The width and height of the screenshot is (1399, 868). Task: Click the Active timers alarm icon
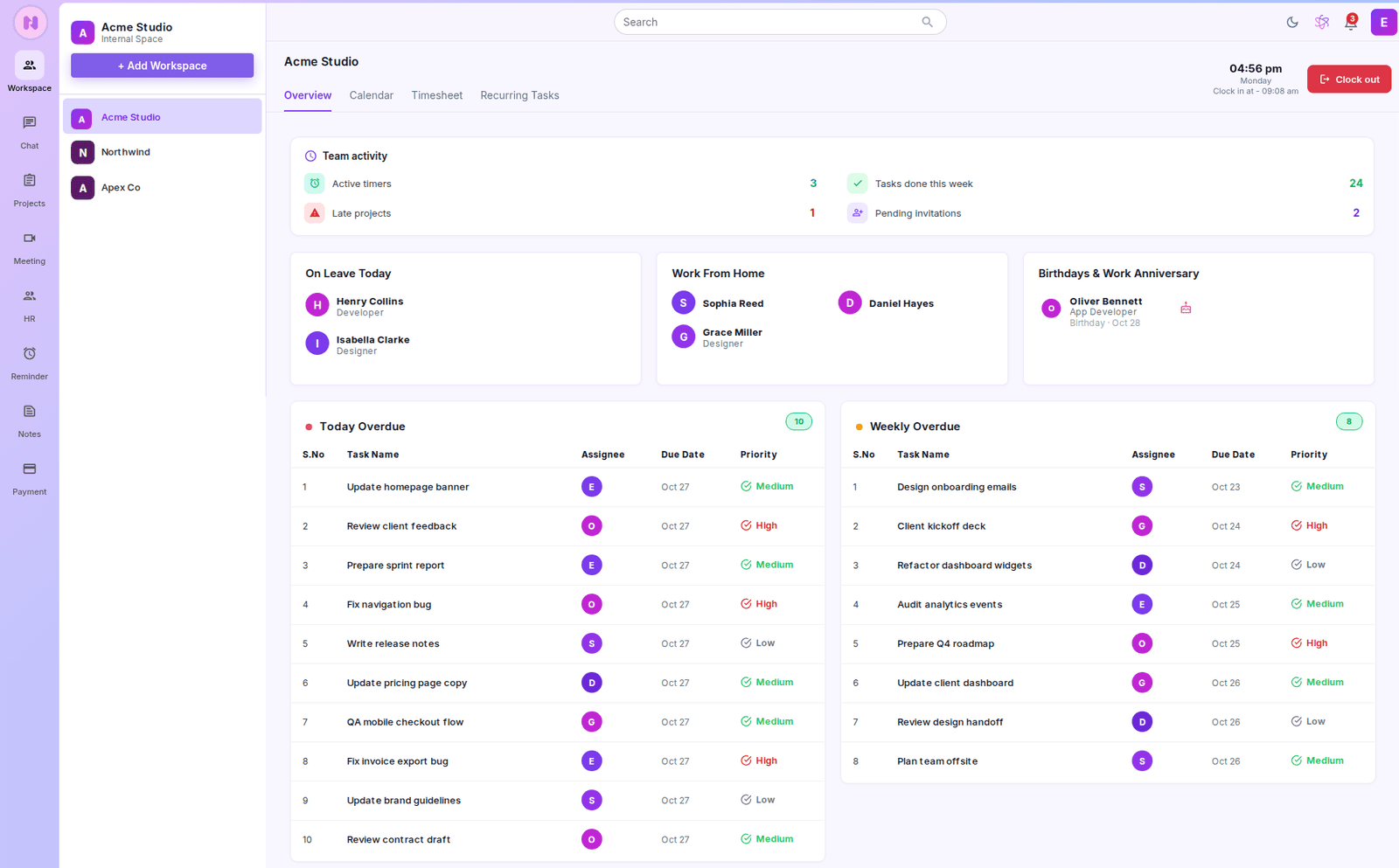pyautogui.click(x=315, y=184)
